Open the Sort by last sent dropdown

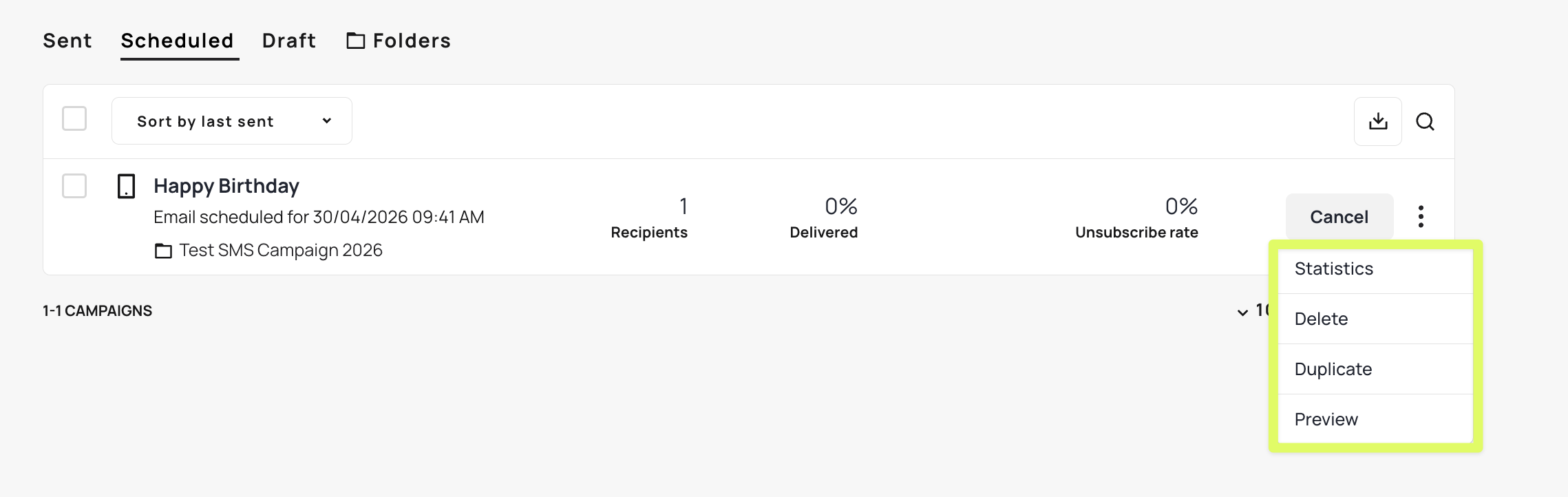(x=231, y=121)
